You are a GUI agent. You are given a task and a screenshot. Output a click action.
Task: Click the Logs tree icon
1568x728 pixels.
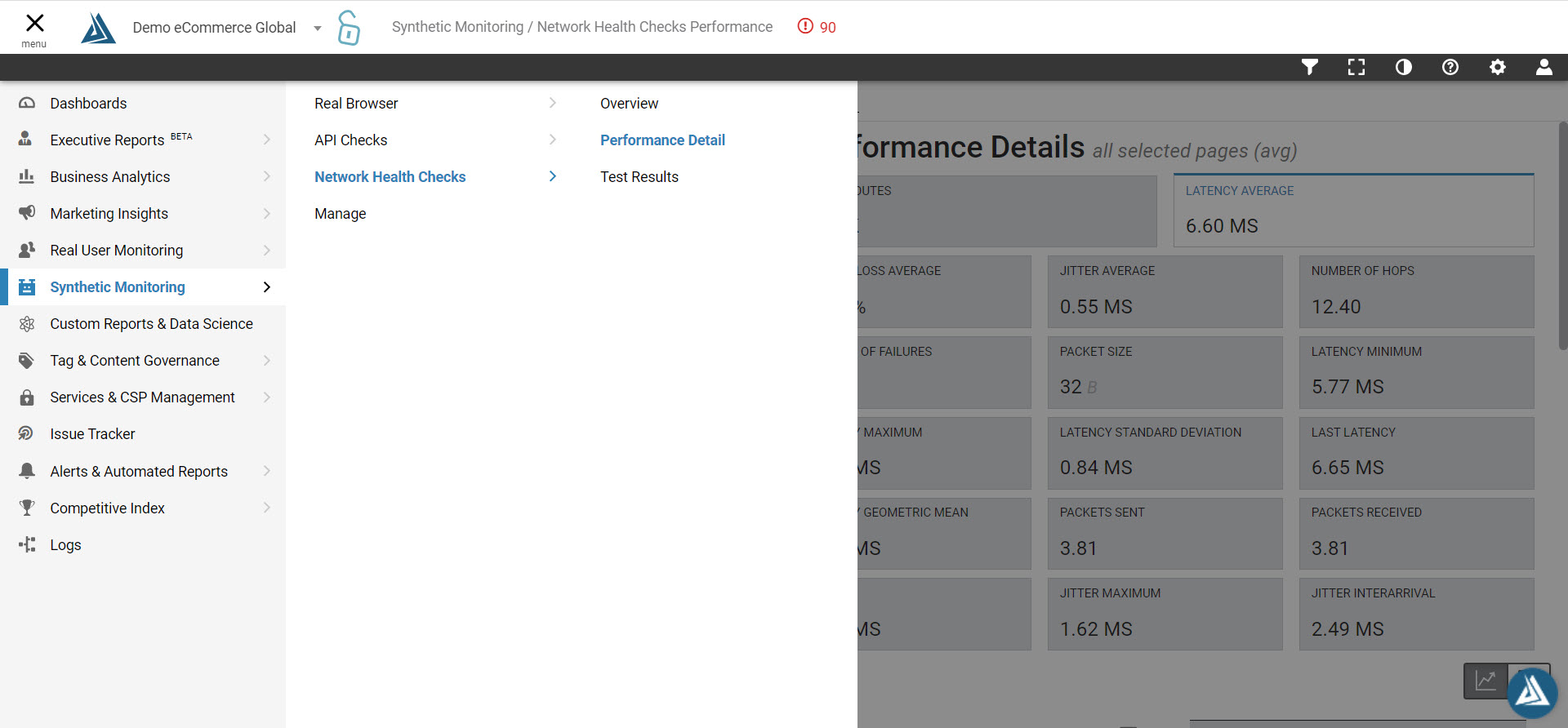pyautogui.click(x=27, y=544)
